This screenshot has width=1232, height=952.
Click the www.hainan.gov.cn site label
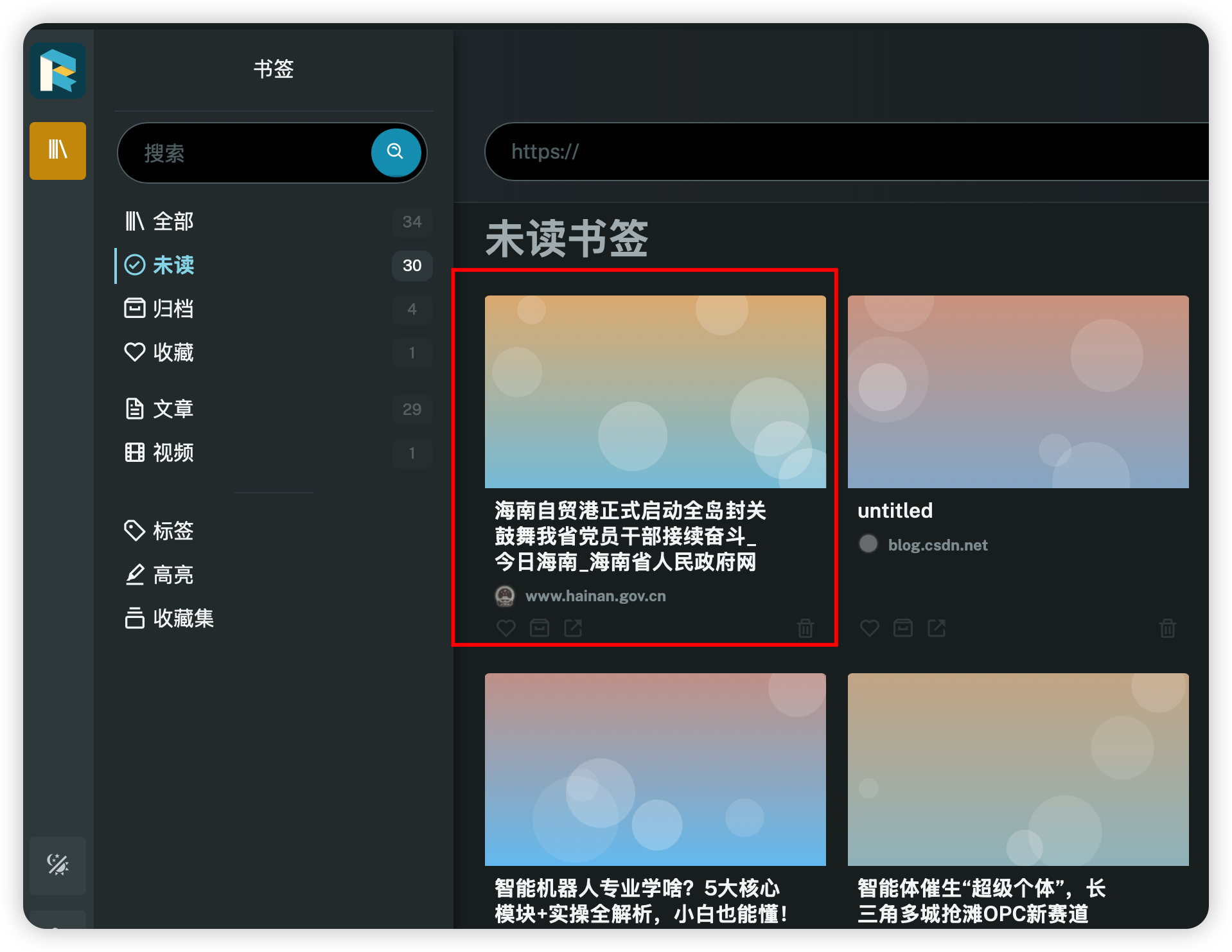click(x=595, y=596)
